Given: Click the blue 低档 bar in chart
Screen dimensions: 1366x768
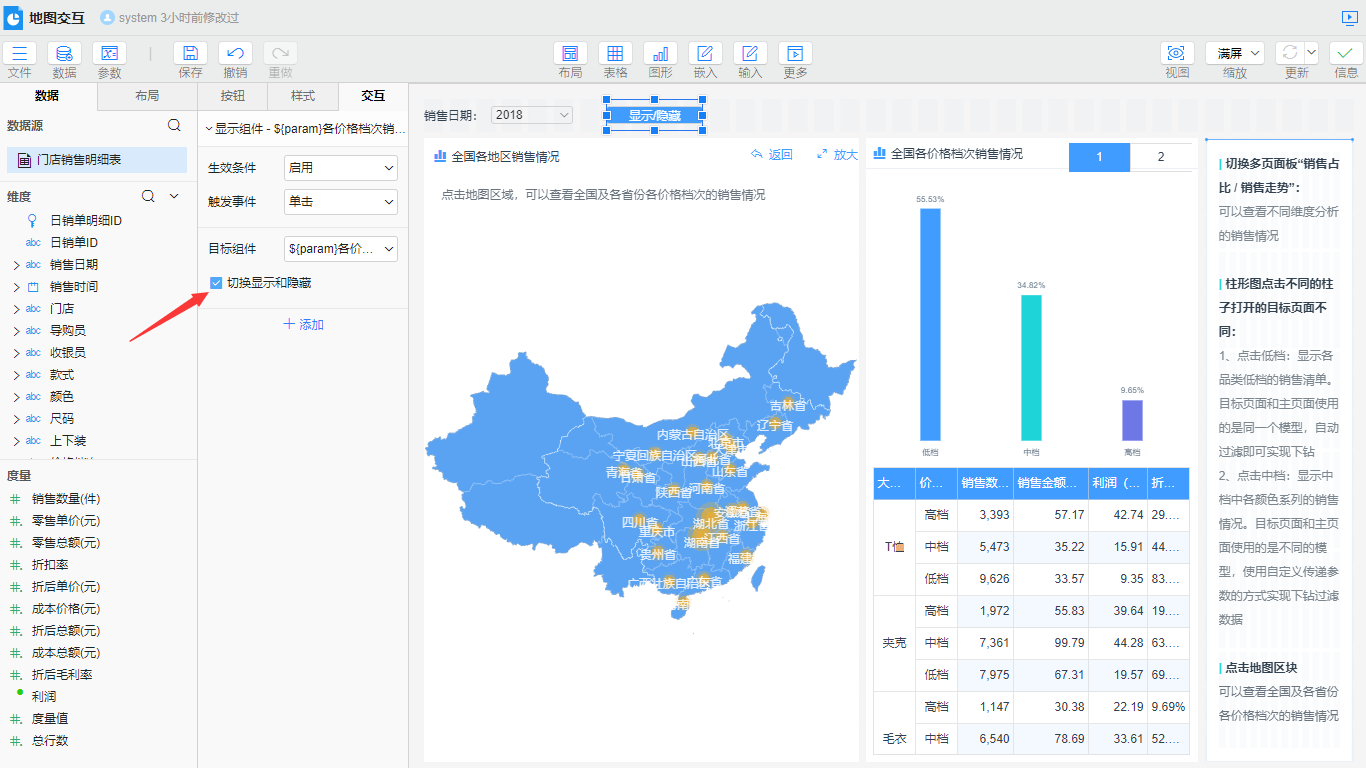Looking at the screenshot, I should pyautogui.click(x=930, y=324).
